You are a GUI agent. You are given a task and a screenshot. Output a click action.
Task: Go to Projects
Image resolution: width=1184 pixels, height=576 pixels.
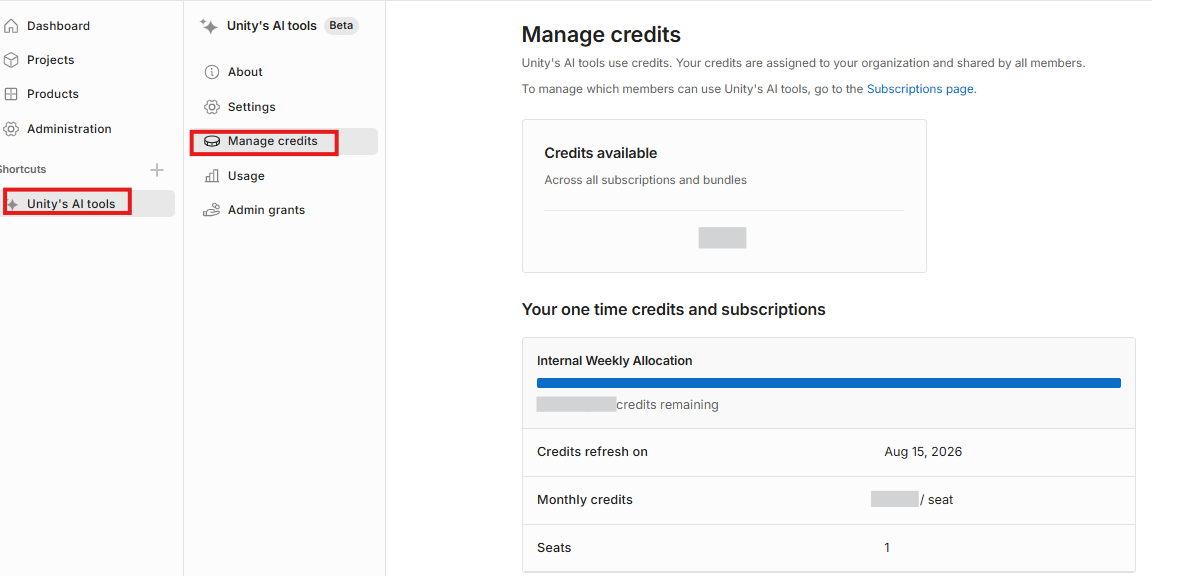click(51, 60)
